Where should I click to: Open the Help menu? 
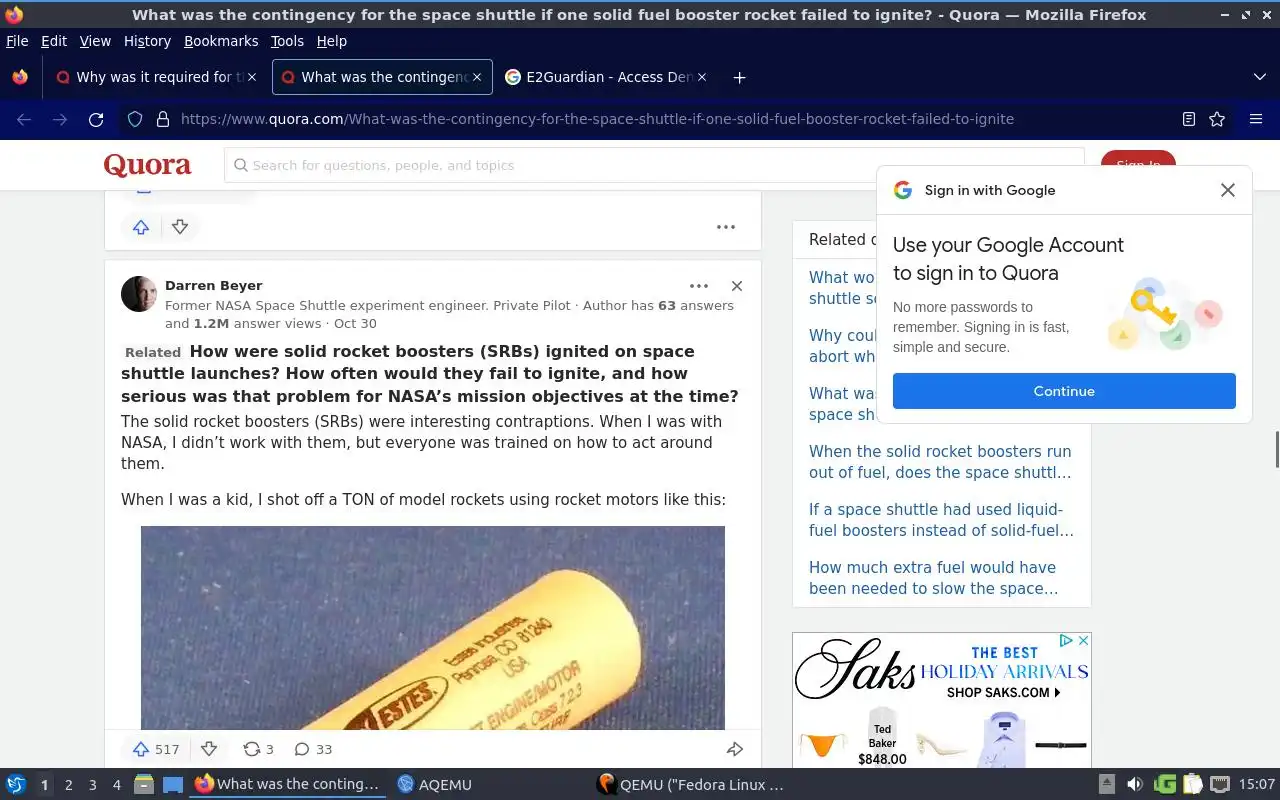(x=332, y=41)
